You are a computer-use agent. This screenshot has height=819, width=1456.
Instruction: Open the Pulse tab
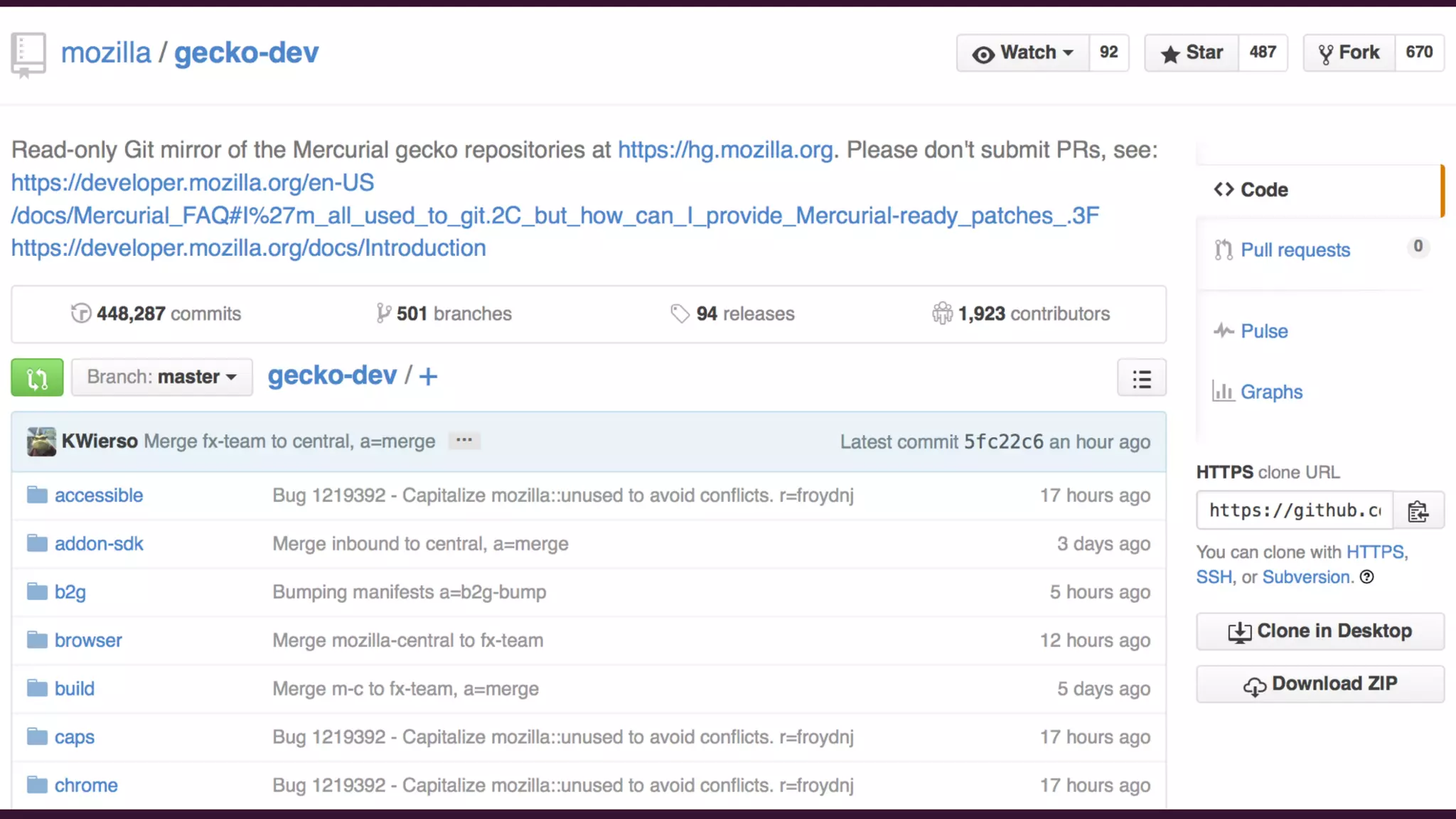tap(1263, 331)
